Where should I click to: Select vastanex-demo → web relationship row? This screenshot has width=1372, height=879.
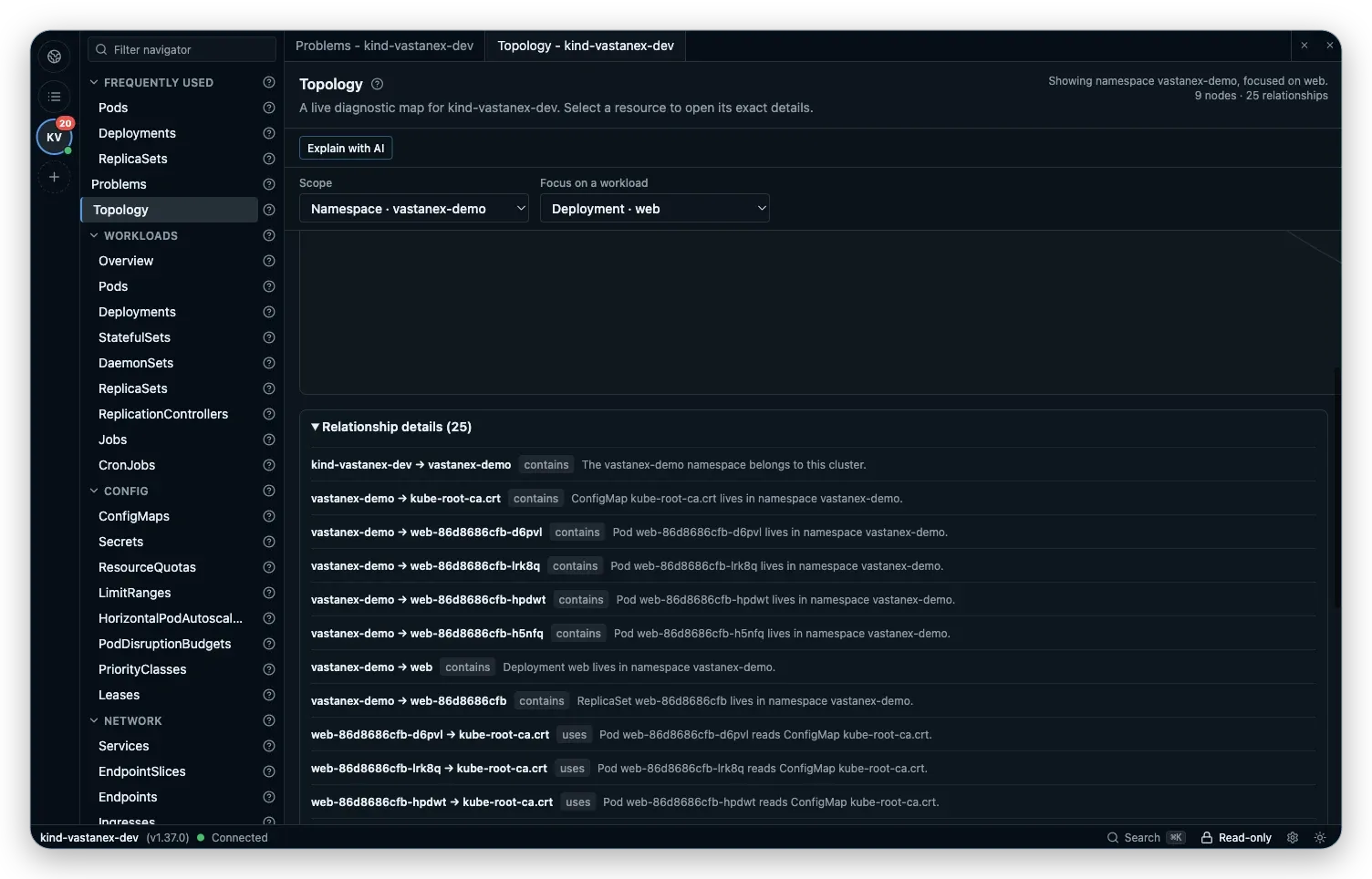[813, 667]
